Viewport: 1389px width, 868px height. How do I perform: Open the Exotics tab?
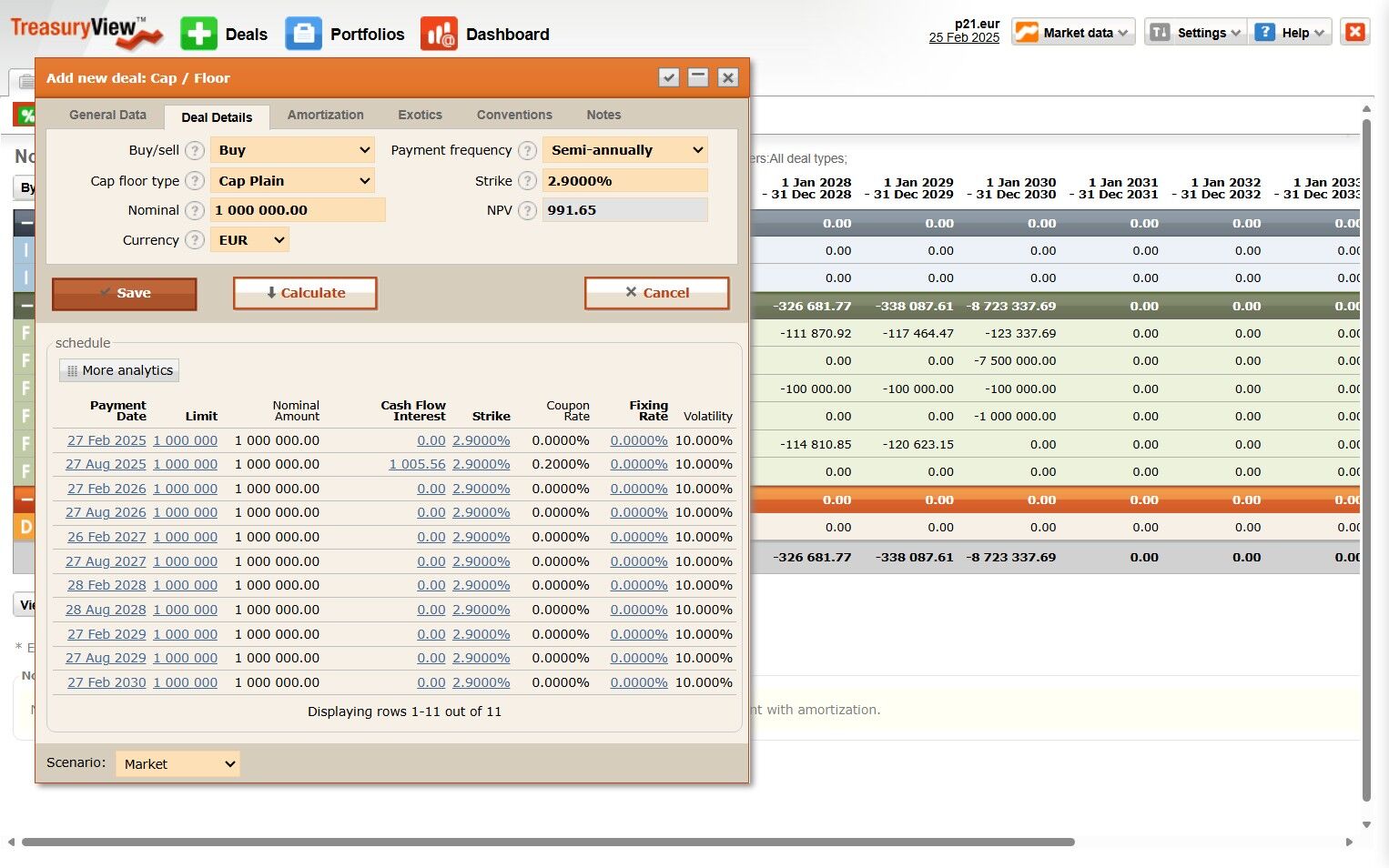point(420,115)
